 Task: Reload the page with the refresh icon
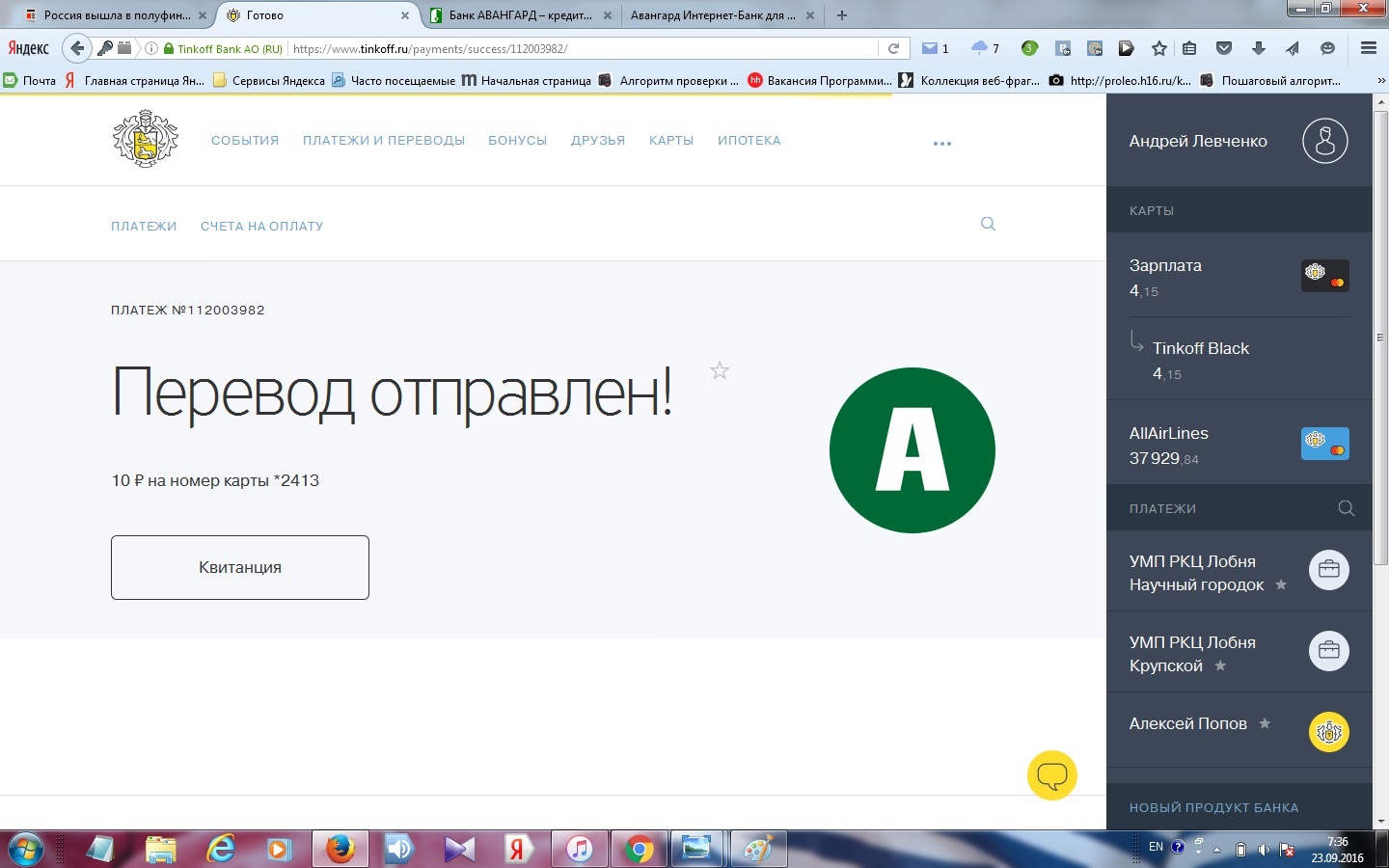point(894,48)
